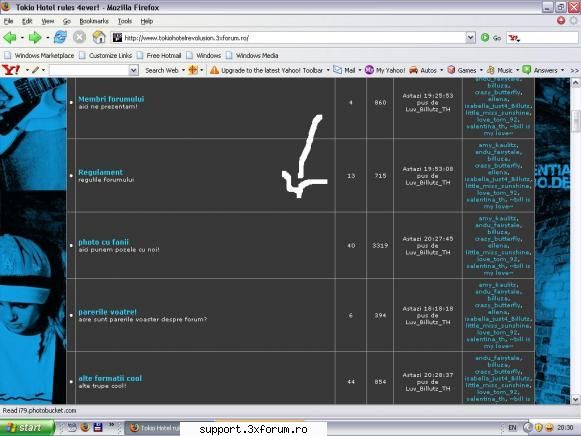The width and height of the screenshot is (581, 436).
Task: Open the Bookmarks menu
Action: pyautogui.click(x=94, y=21)
